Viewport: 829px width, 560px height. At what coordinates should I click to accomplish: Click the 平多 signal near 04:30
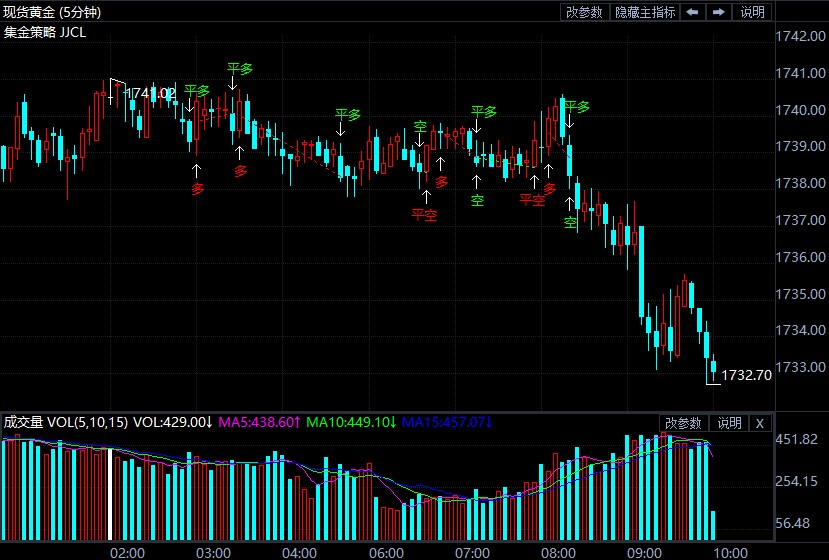pyautogui.click(x=347, y=114)
